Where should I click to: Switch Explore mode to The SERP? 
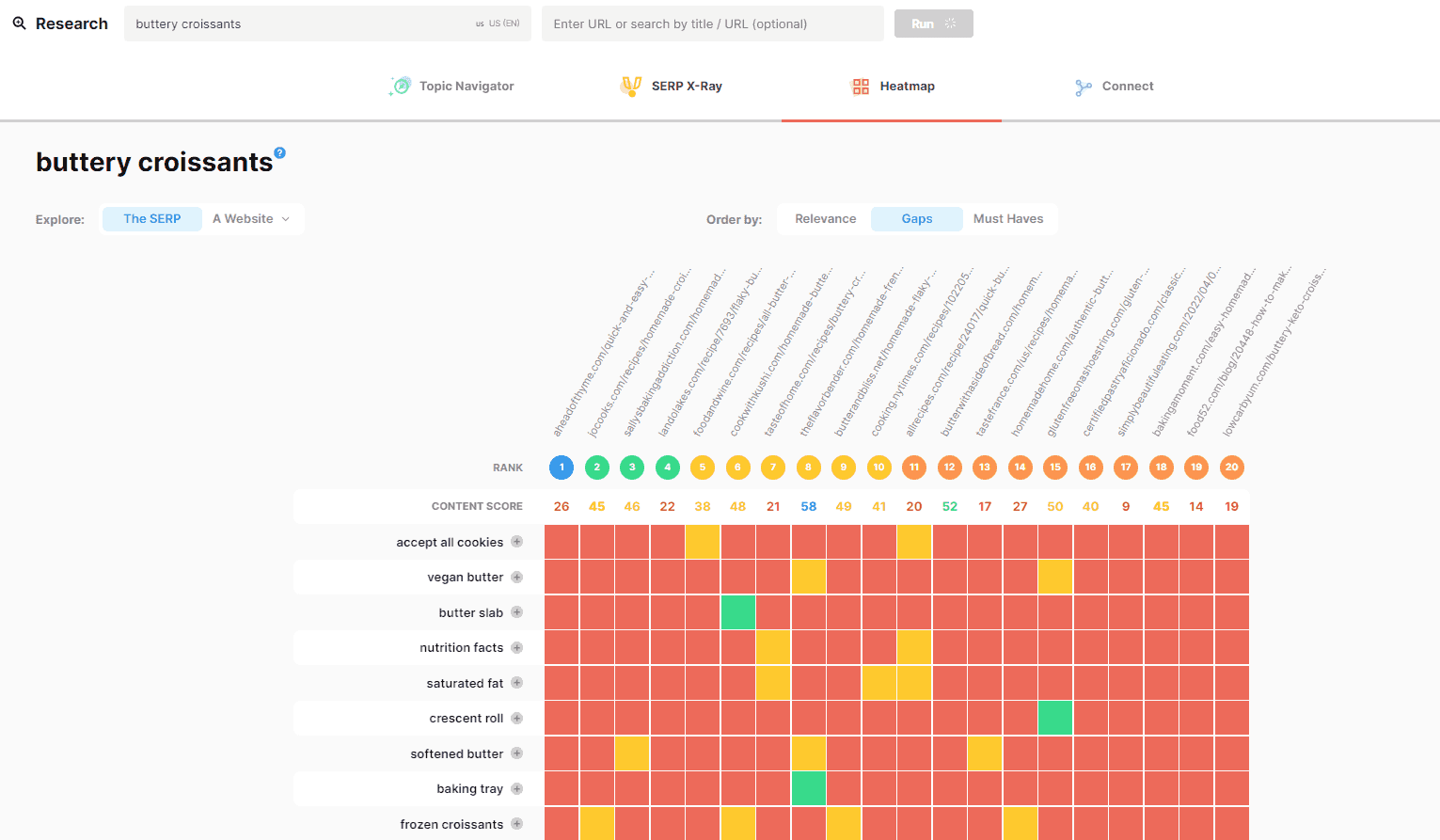pos(151,218)
